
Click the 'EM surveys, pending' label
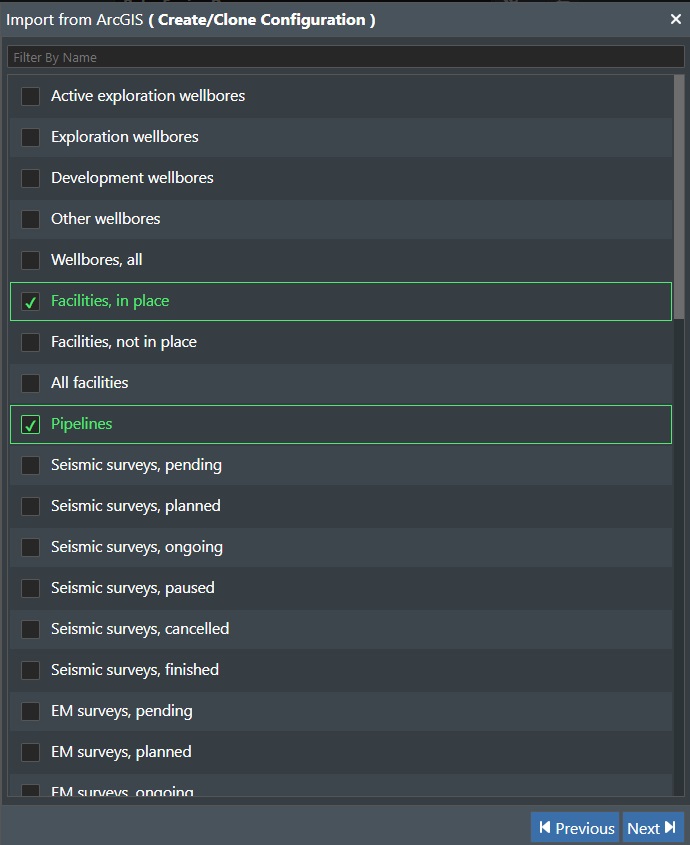122,711
